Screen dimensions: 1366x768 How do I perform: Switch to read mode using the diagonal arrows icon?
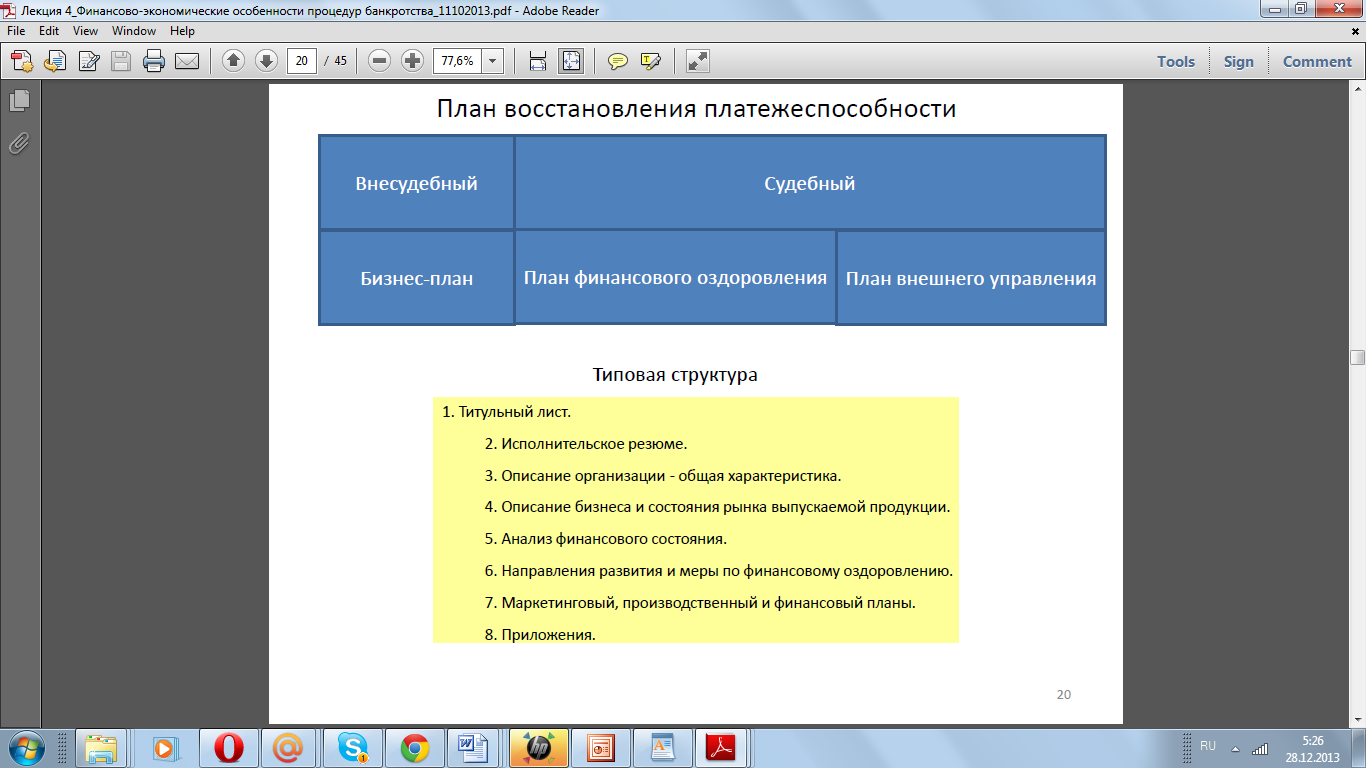[698, 61]
